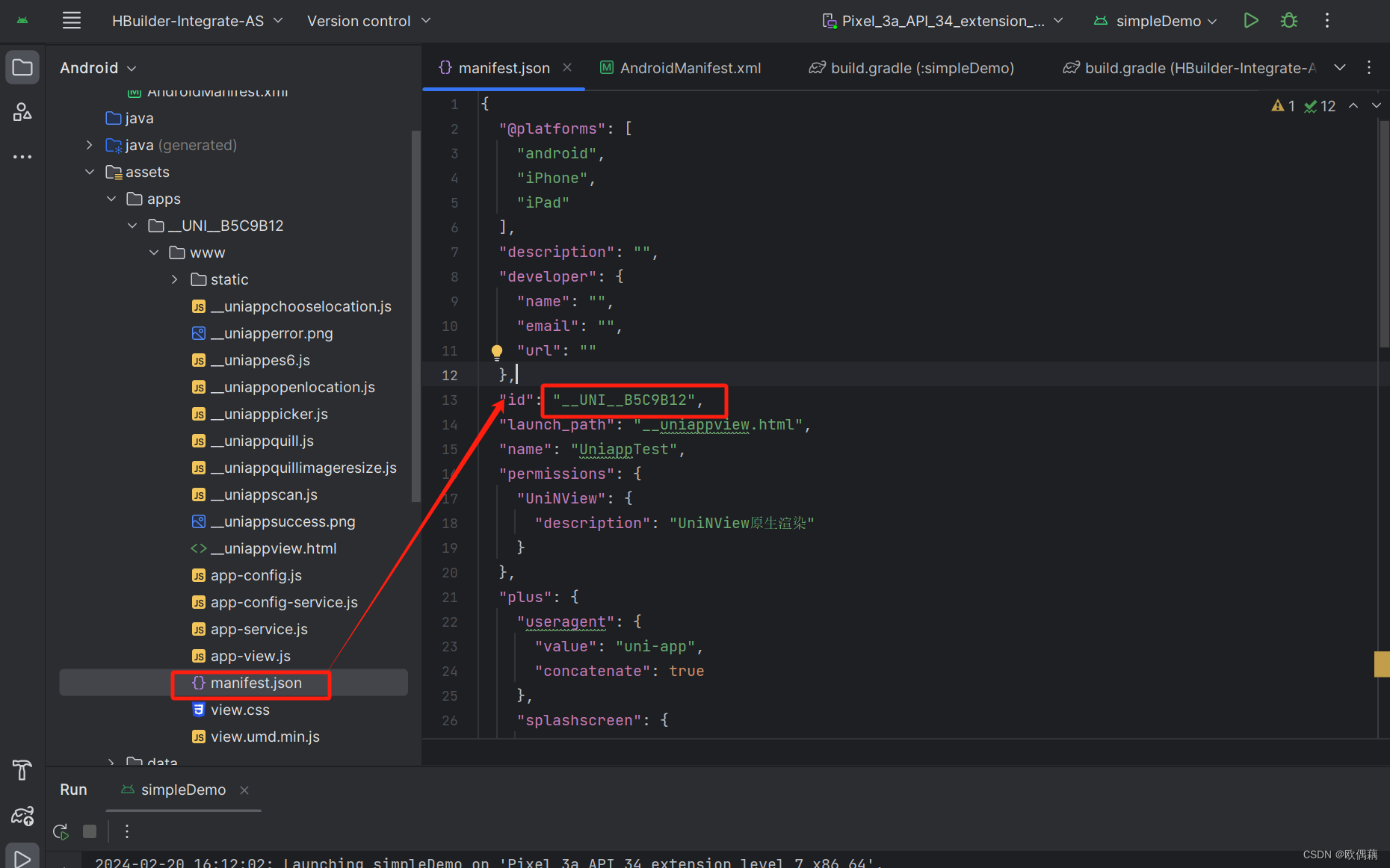Open the Version control dropdown
The image size is (1390, 868).
pos(369,21)
